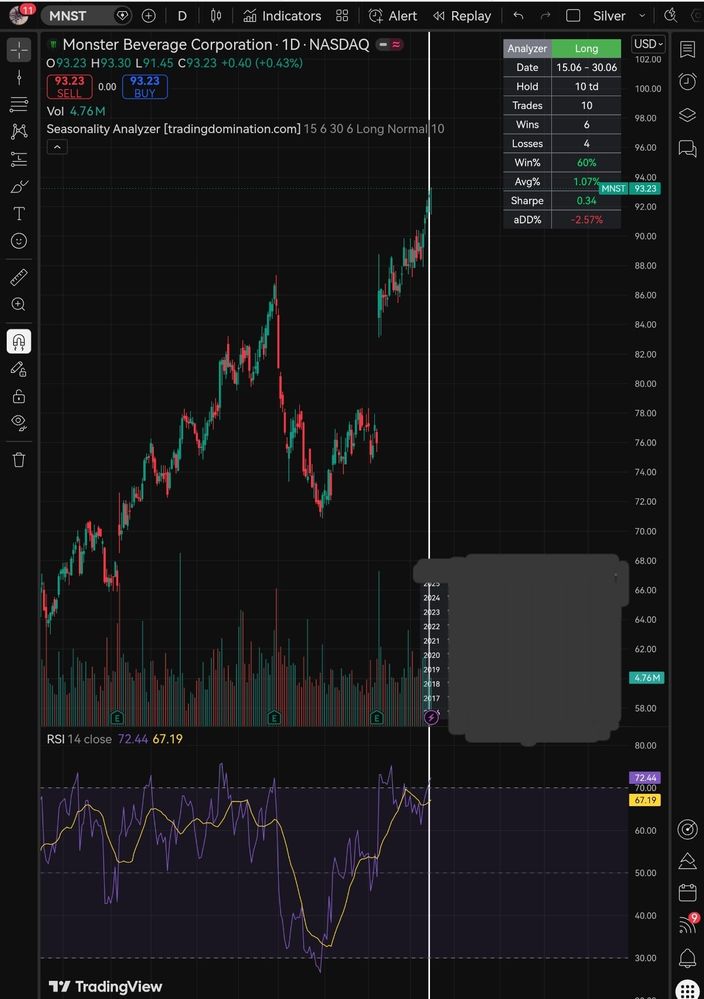Click the red 93.23 SELL button
Image resolution: width=704 pixels, height=999 pixels.
pos(69,87)
